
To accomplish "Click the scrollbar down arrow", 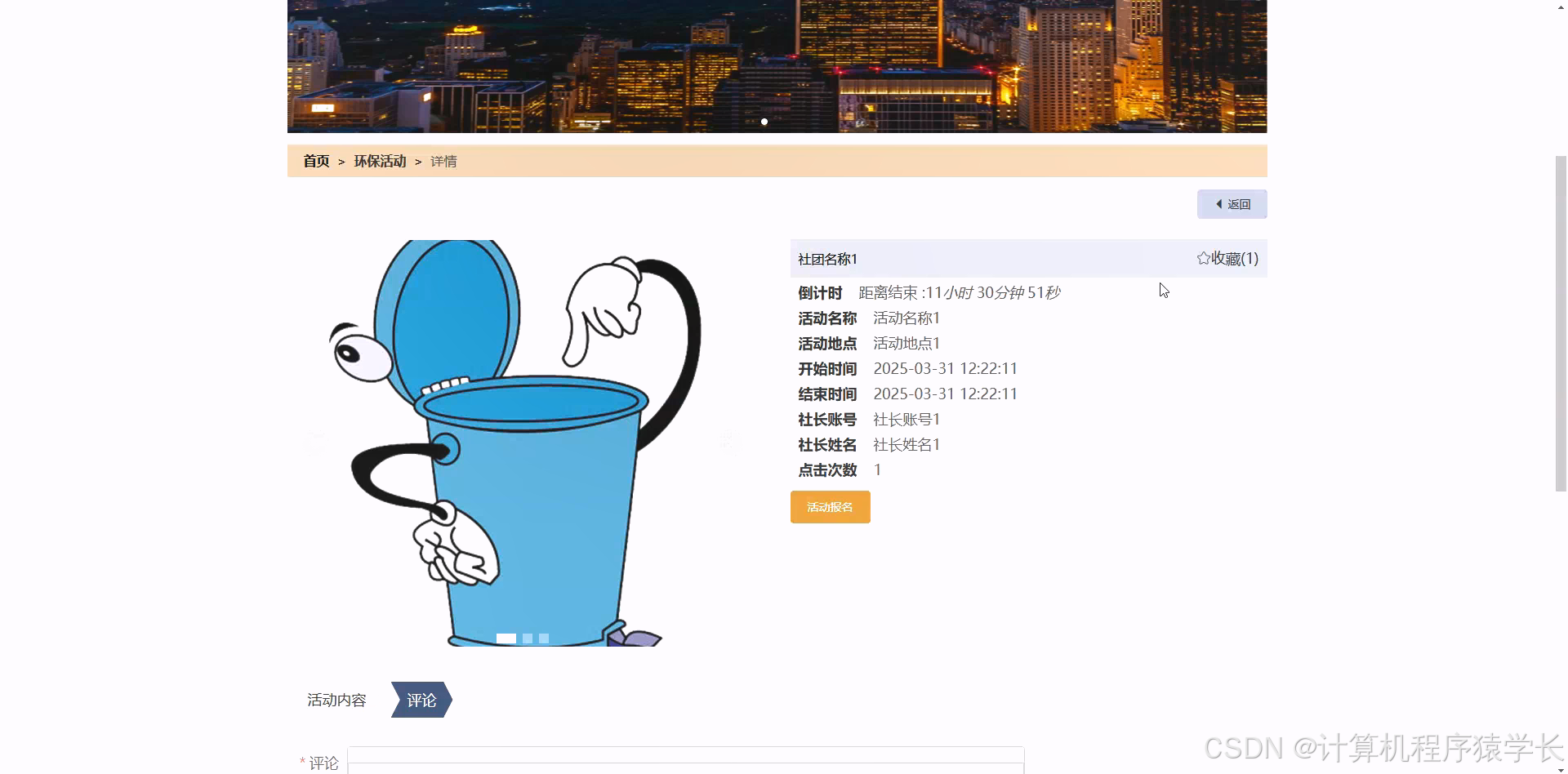I will 1561,768.
